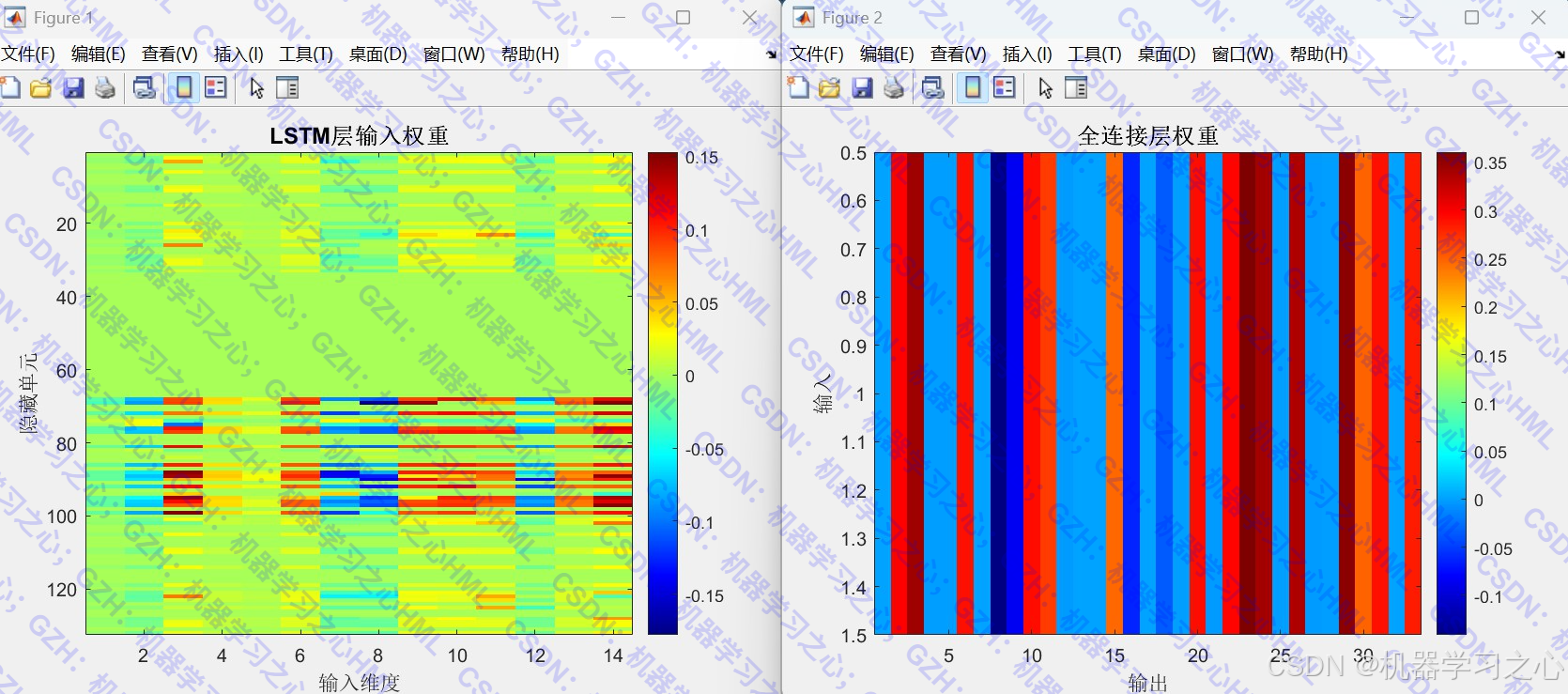This screenshot has width=1568, height=694.
Task: Toggle Insert Legend in Figure 2 toolbar
Action: (x=1005, y=88)
